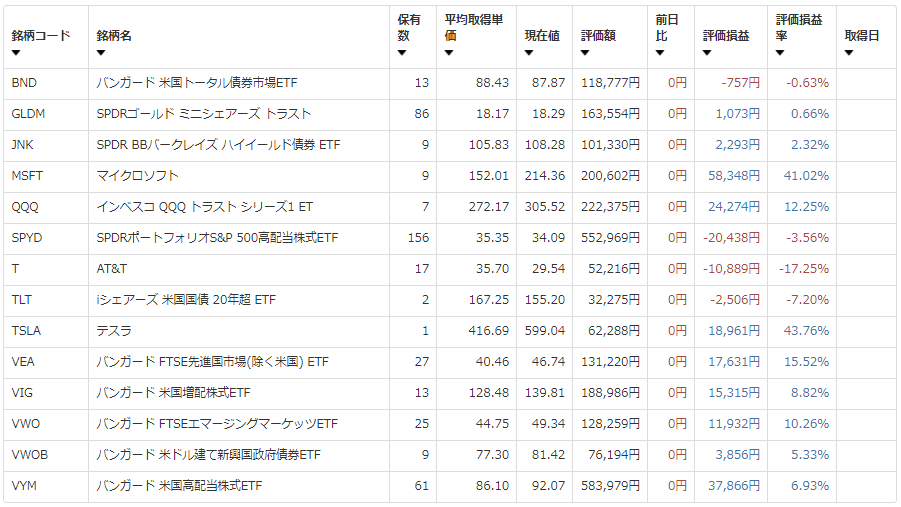Sort by 評価損益 column arrow
901x507 pixels.
pyautogui.click(x=707, y=53)
